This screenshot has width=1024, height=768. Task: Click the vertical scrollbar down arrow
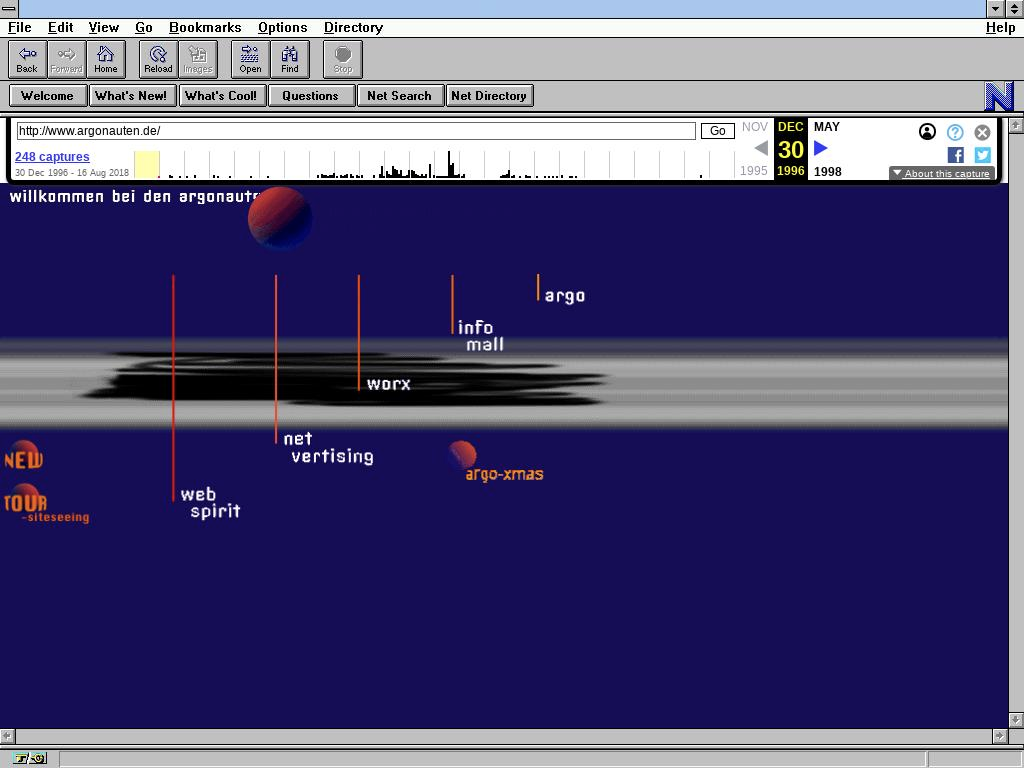1016,719
